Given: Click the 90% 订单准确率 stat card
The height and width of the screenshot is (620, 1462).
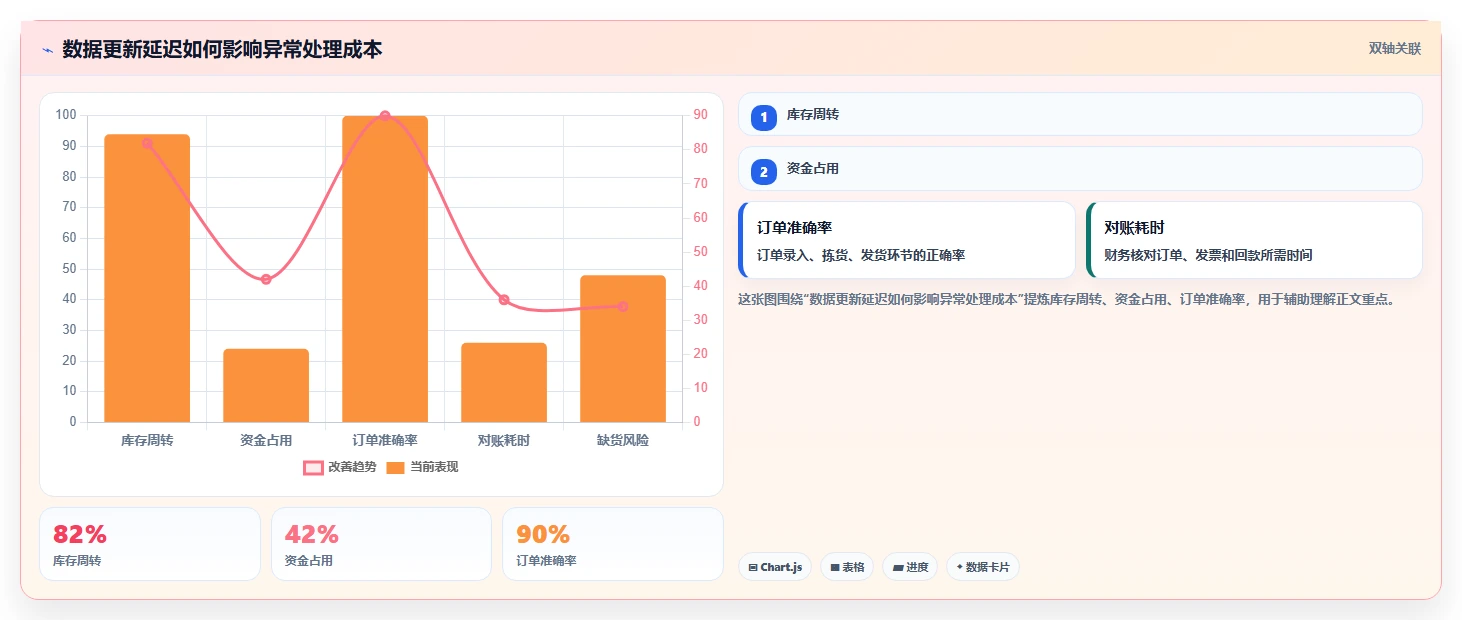Looking at the screenshot, I should [x=613, y=544].
